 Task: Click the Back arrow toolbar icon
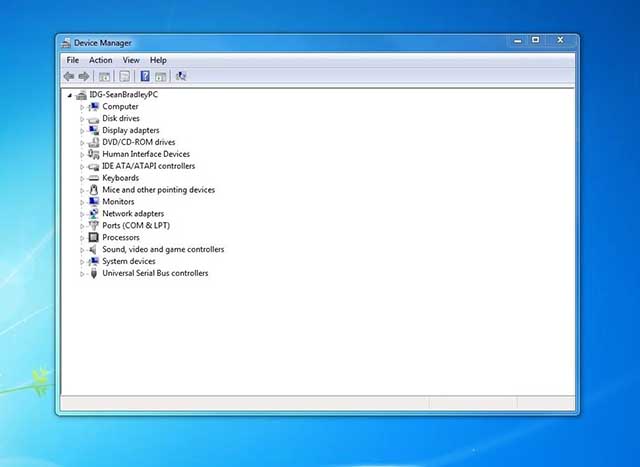69,76
